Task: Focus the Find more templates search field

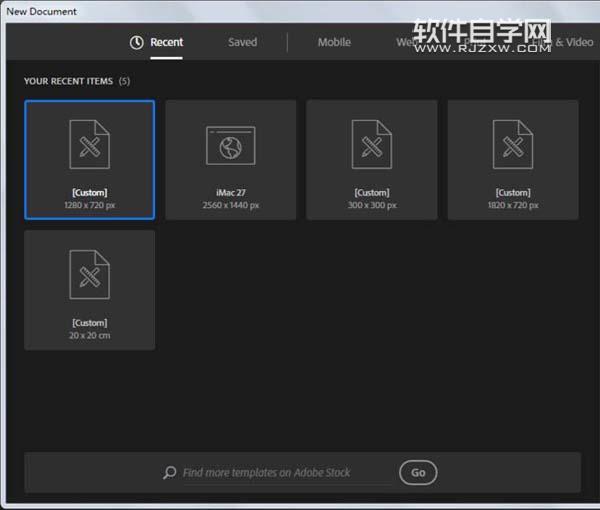Action: click(287, 473)
